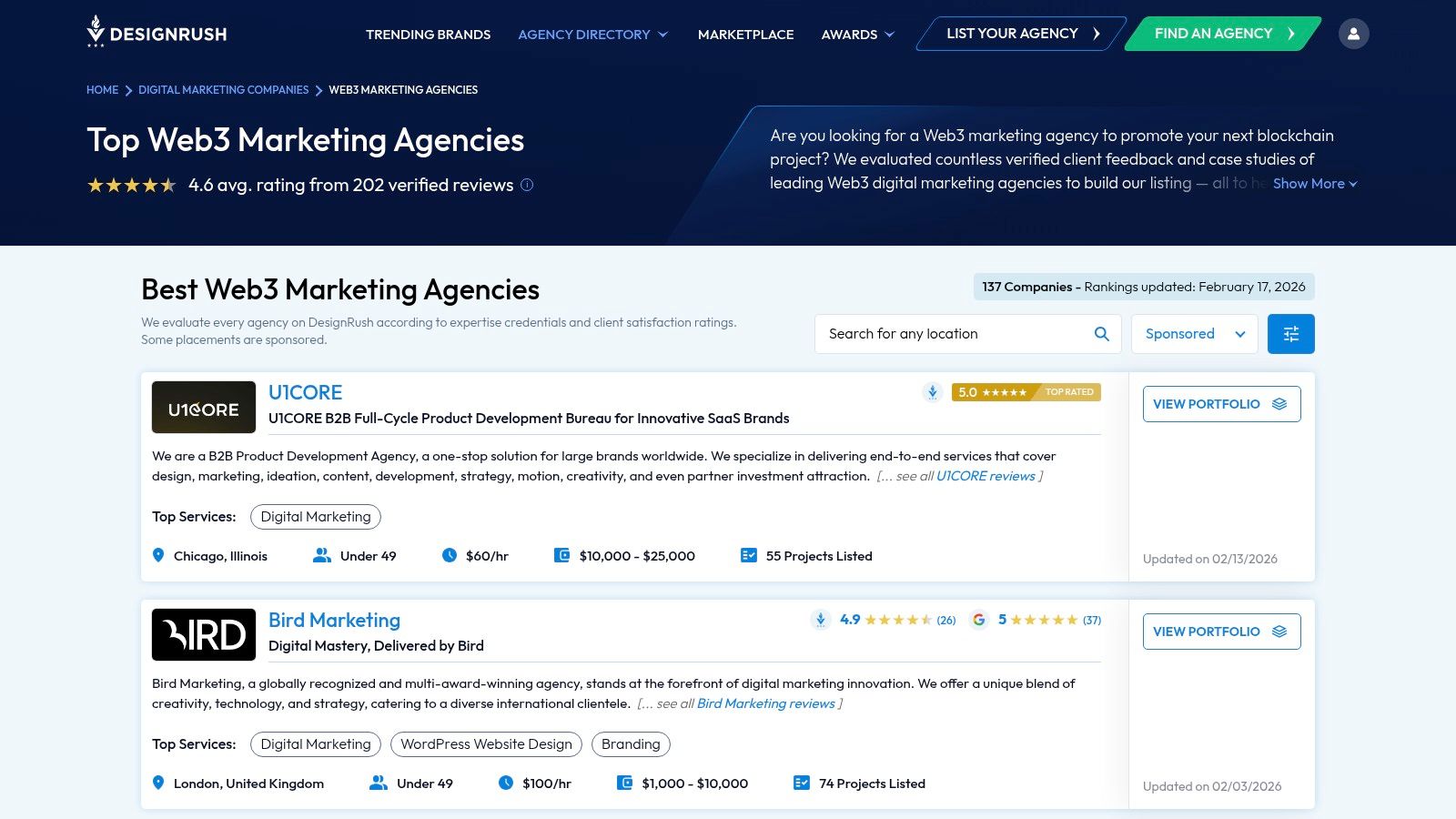The height and width of the screenshot is (819, 1456).
Task: Select UICORE's Digital Marketing service tag
Action: (x=316, y=517)
